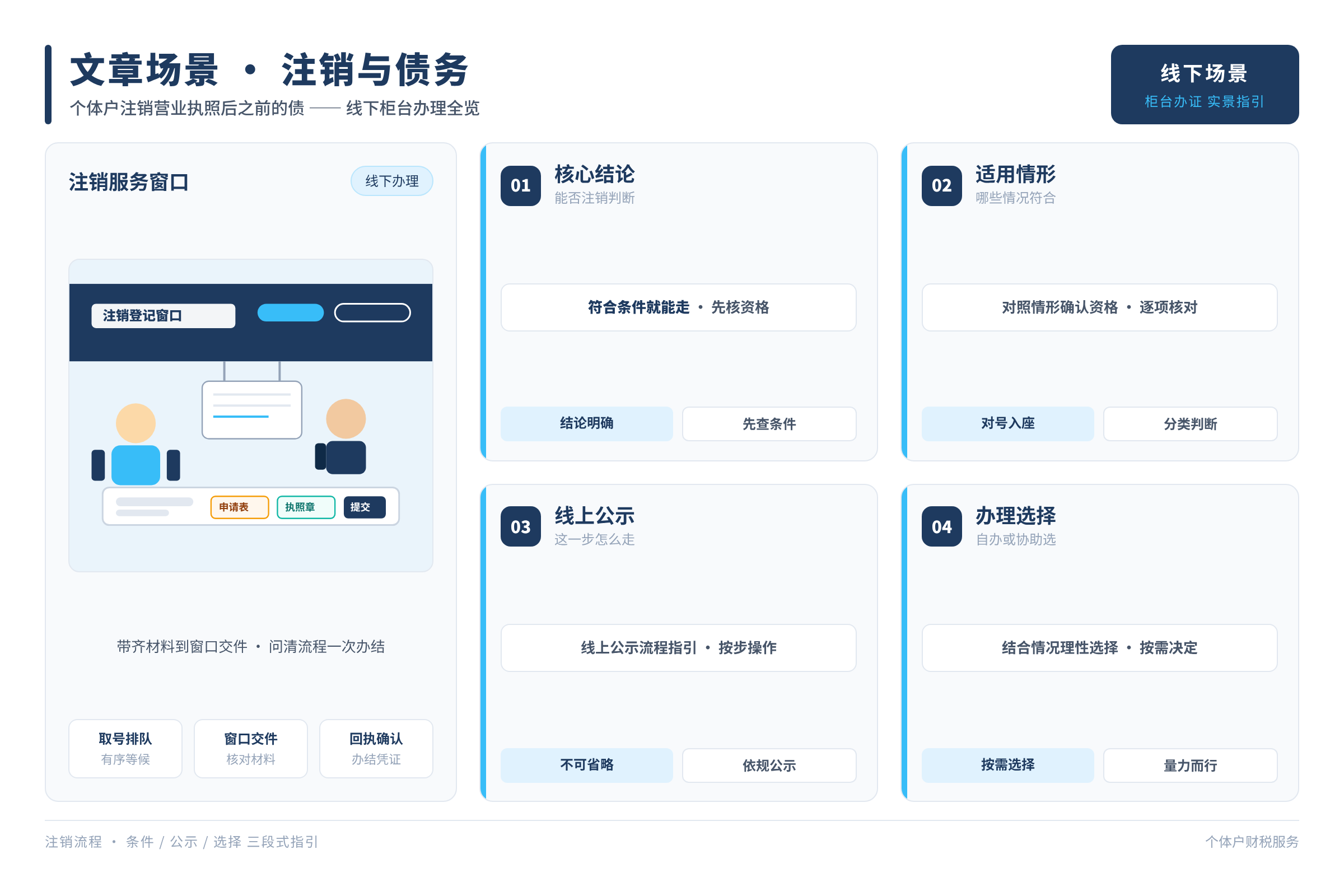Click the dark 提交 button

(x=365, y=507)
